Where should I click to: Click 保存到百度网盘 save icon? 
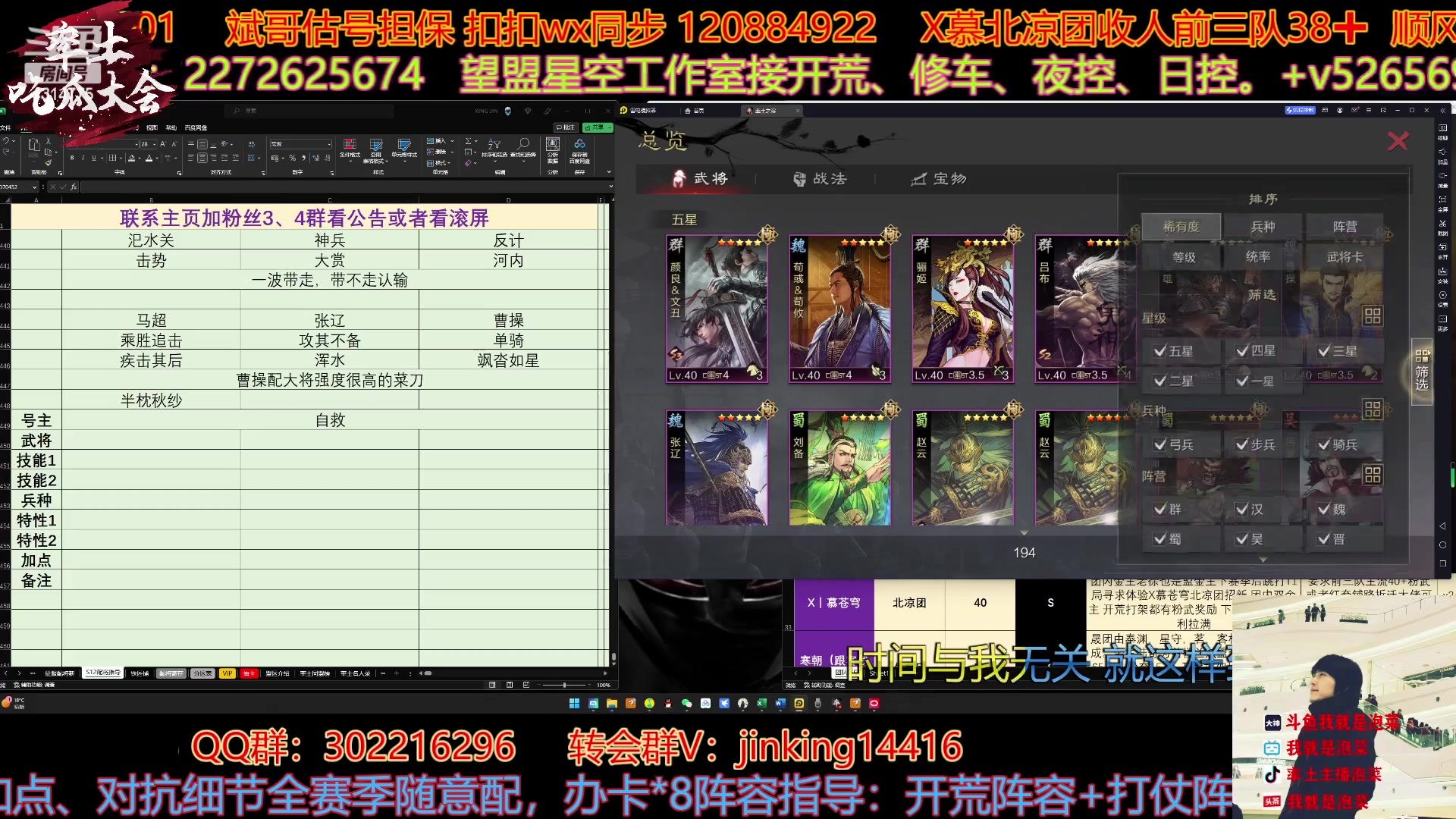click(579, 149)
